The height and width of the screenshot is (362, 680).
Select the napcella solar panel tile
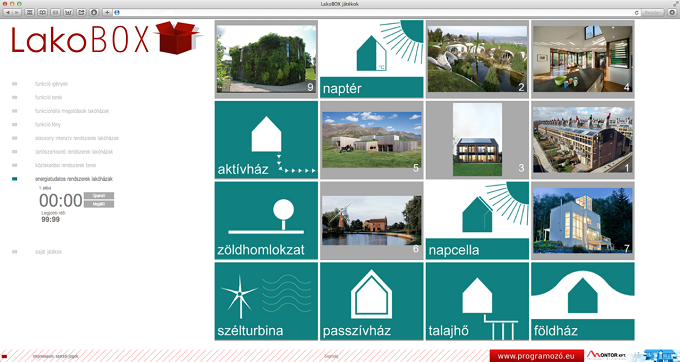tap(477, 220)
